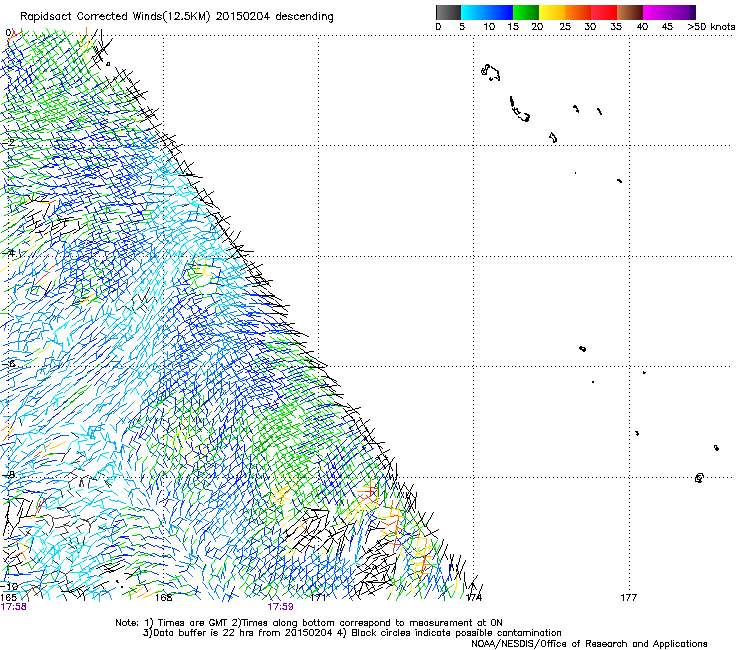740x650 pixels.
Task: Click the 'NOAA/NESDIS/Office of Research and Applications' credit
Action: point(589,644)
